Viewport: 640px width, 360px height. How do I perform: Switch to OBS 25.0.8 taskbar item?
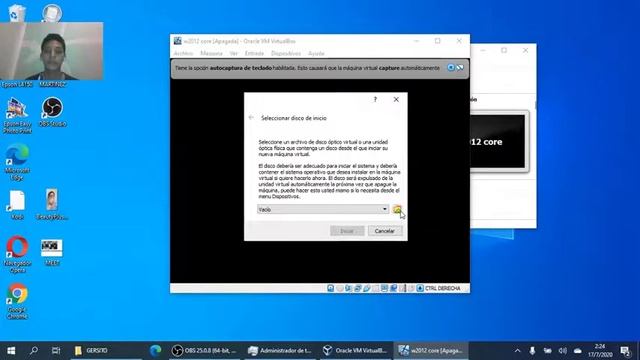point(205,351)
